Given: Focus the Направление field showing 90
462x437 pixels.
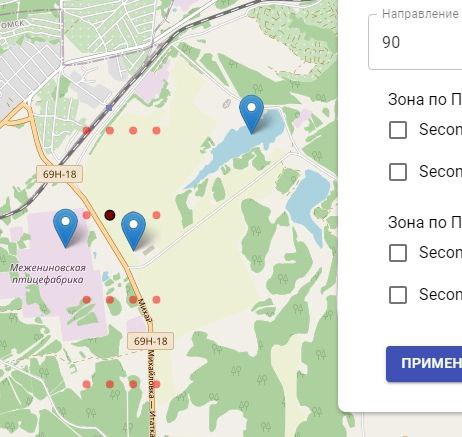Looking at the screenshot, I should (415, 42).
